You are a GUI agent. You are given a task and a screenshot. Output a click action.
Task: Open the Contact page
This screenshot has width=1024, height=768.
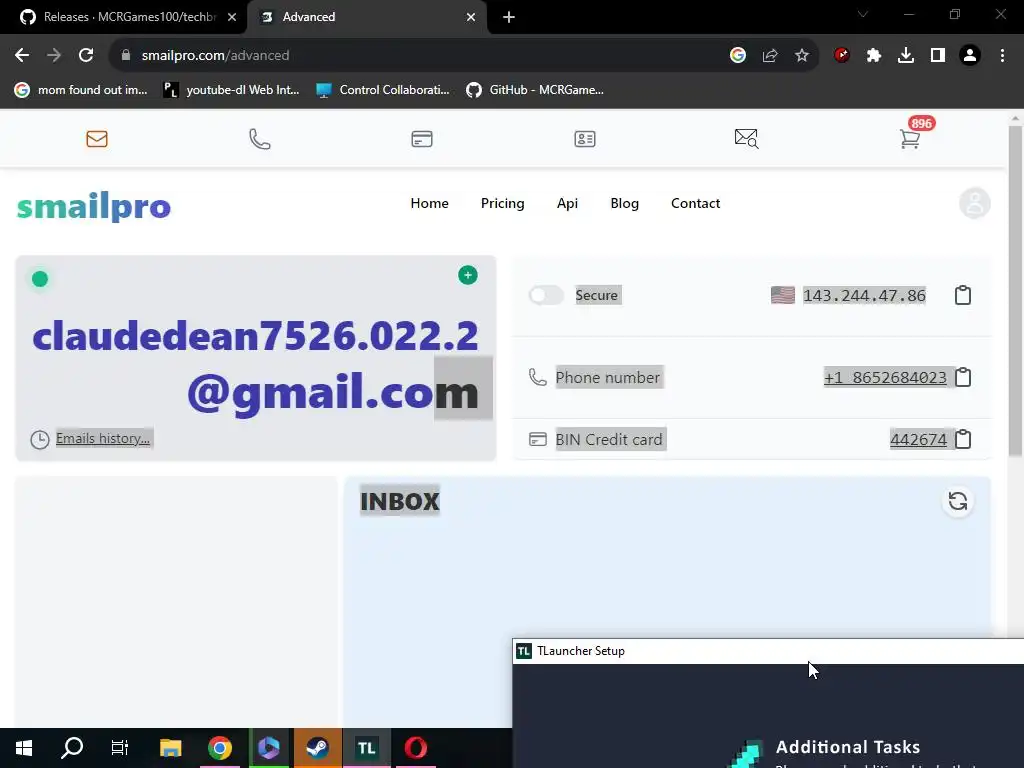coord(696,203)
